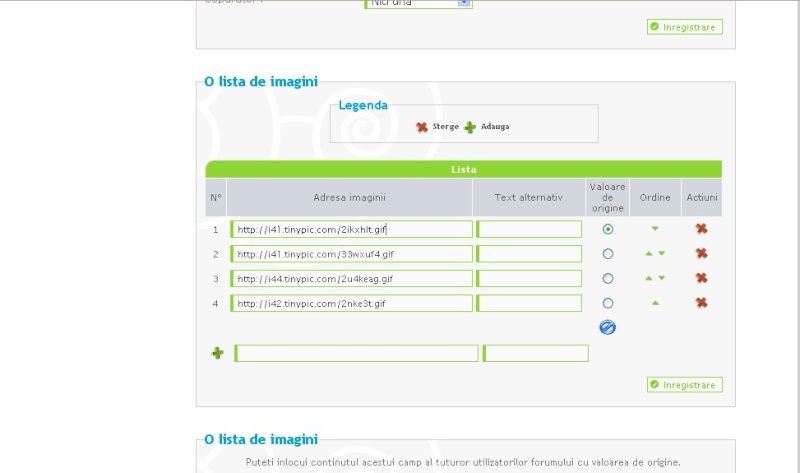This screenshot has width=800, height=473.
Task: Click the green Adauga icon in Legenda
Action: [470, 127]
